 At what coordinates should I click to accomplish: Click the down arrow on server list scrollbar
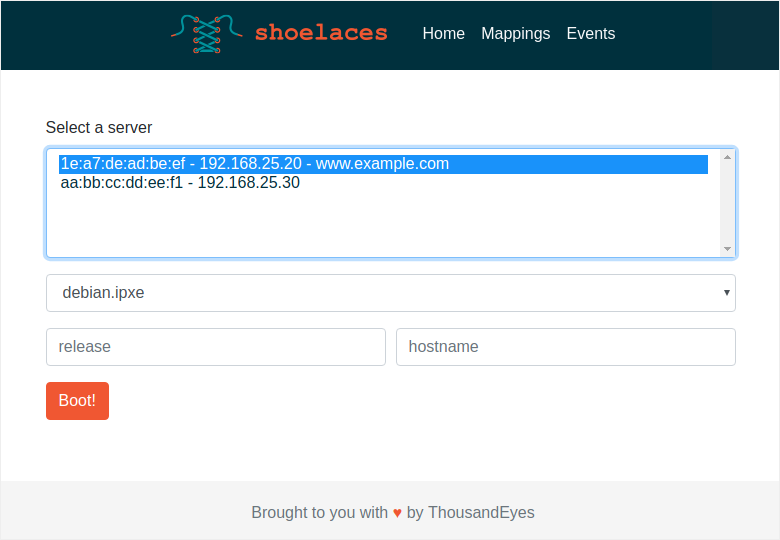tap(727, 249)
